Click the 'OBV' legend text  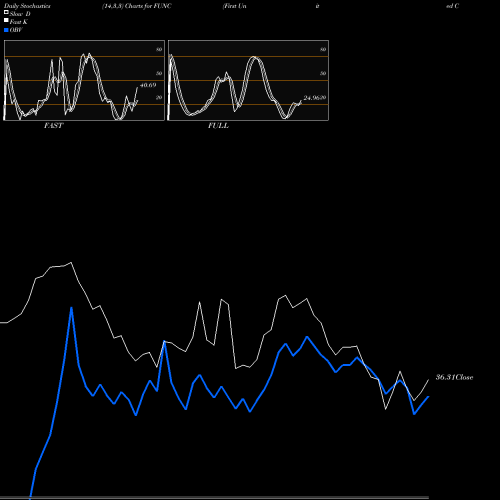pyautogui.click(x=16, y=30)
